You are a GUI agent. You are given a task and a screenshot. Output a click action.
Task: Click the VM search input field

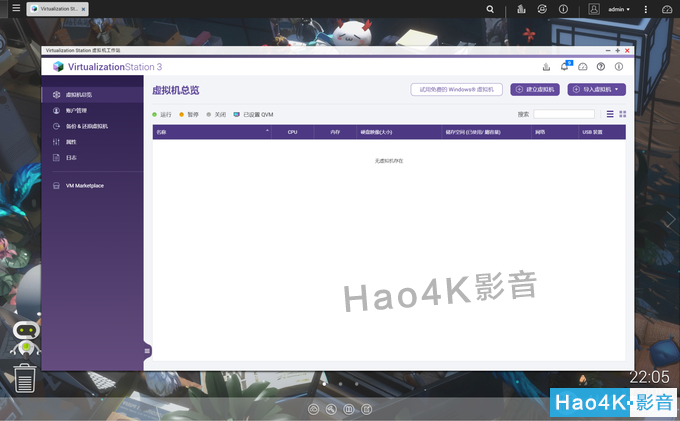[564, 114]
